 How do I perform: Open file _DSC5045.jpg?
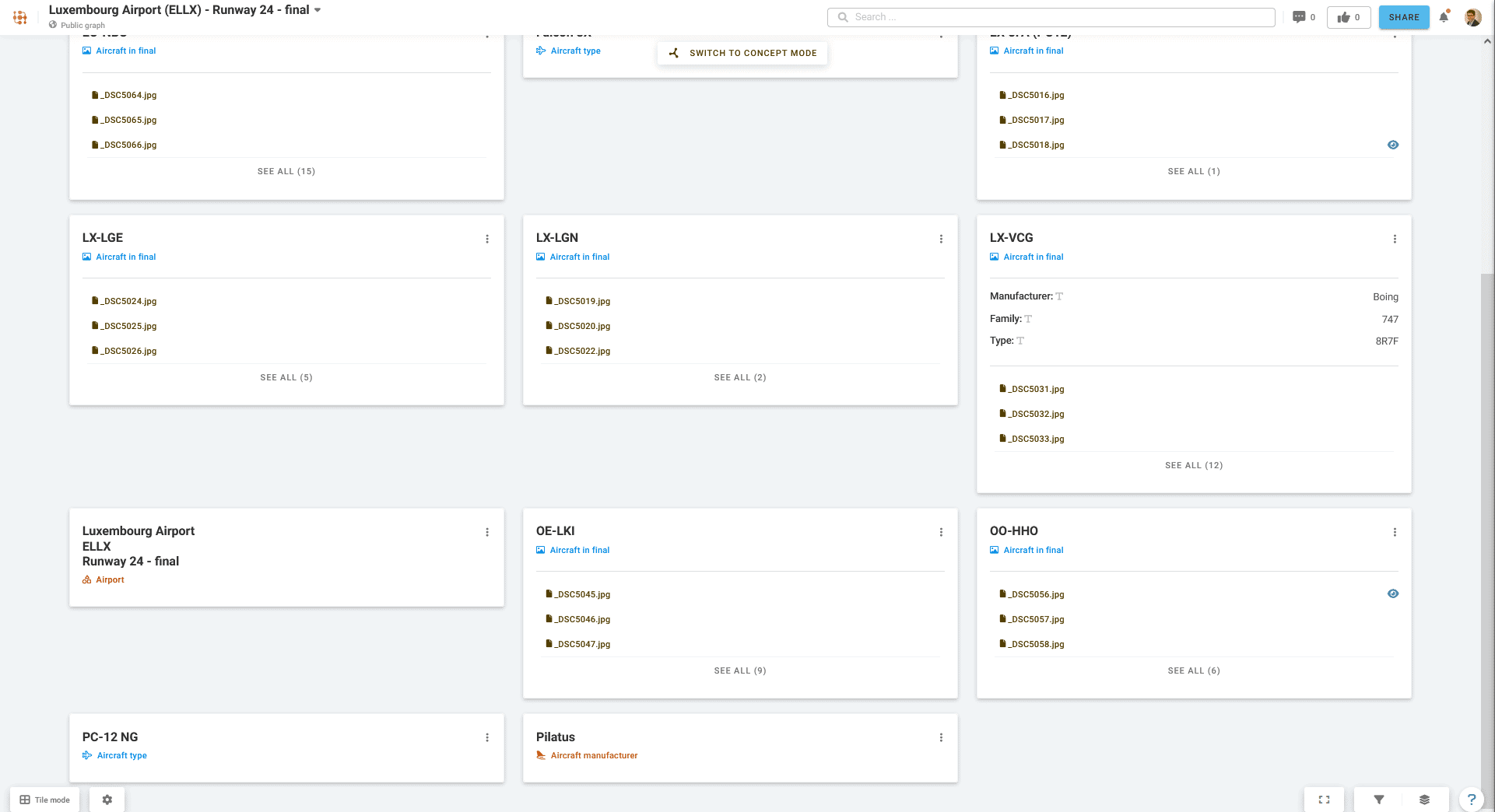578,594
